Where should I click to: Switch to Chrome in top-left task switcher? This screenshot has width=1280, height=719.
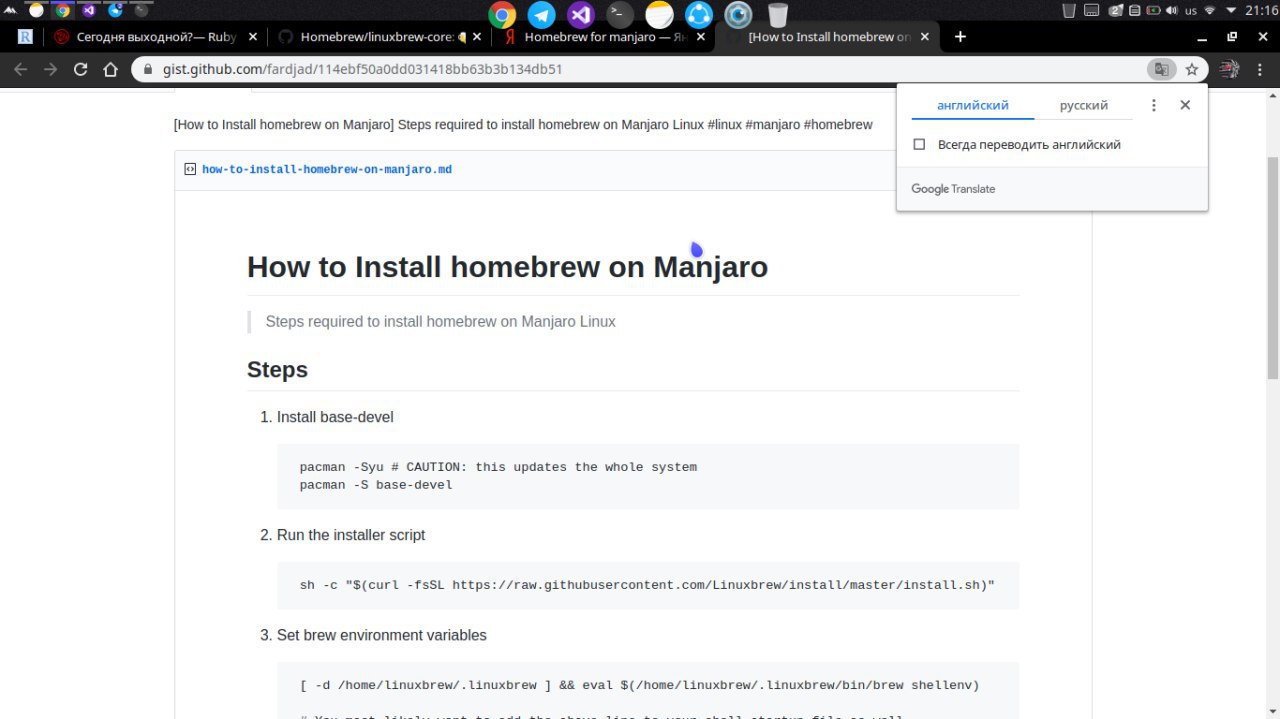coord(62,11)
